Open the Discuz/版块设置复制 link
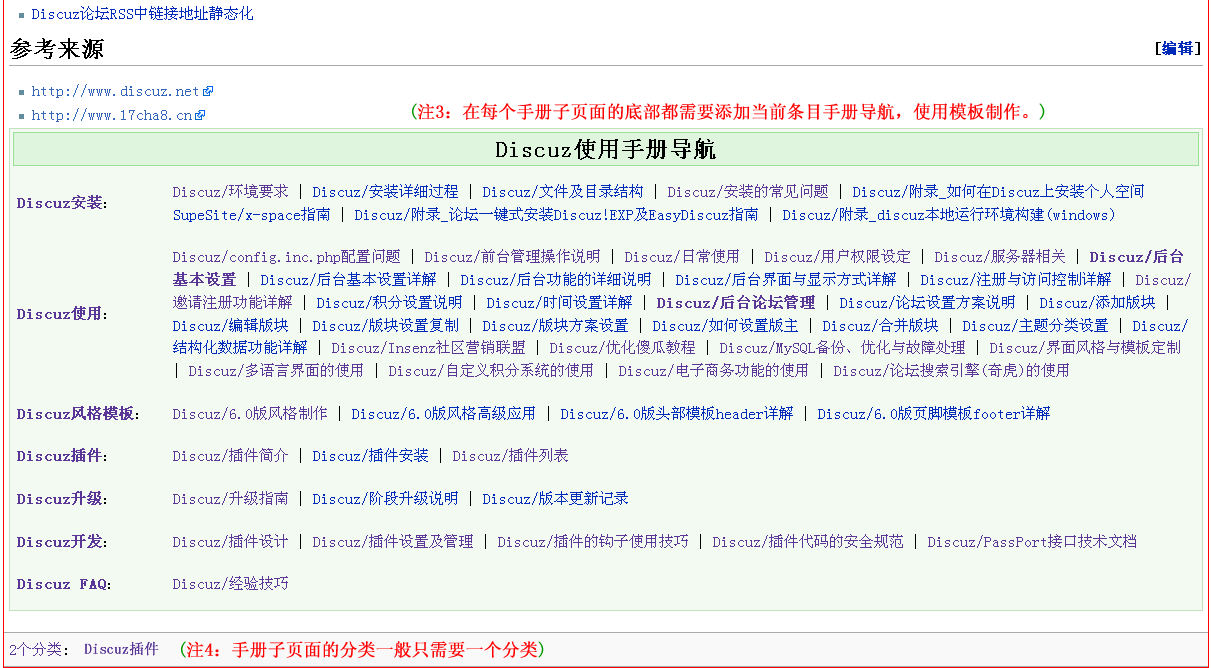 coord(385,325)
